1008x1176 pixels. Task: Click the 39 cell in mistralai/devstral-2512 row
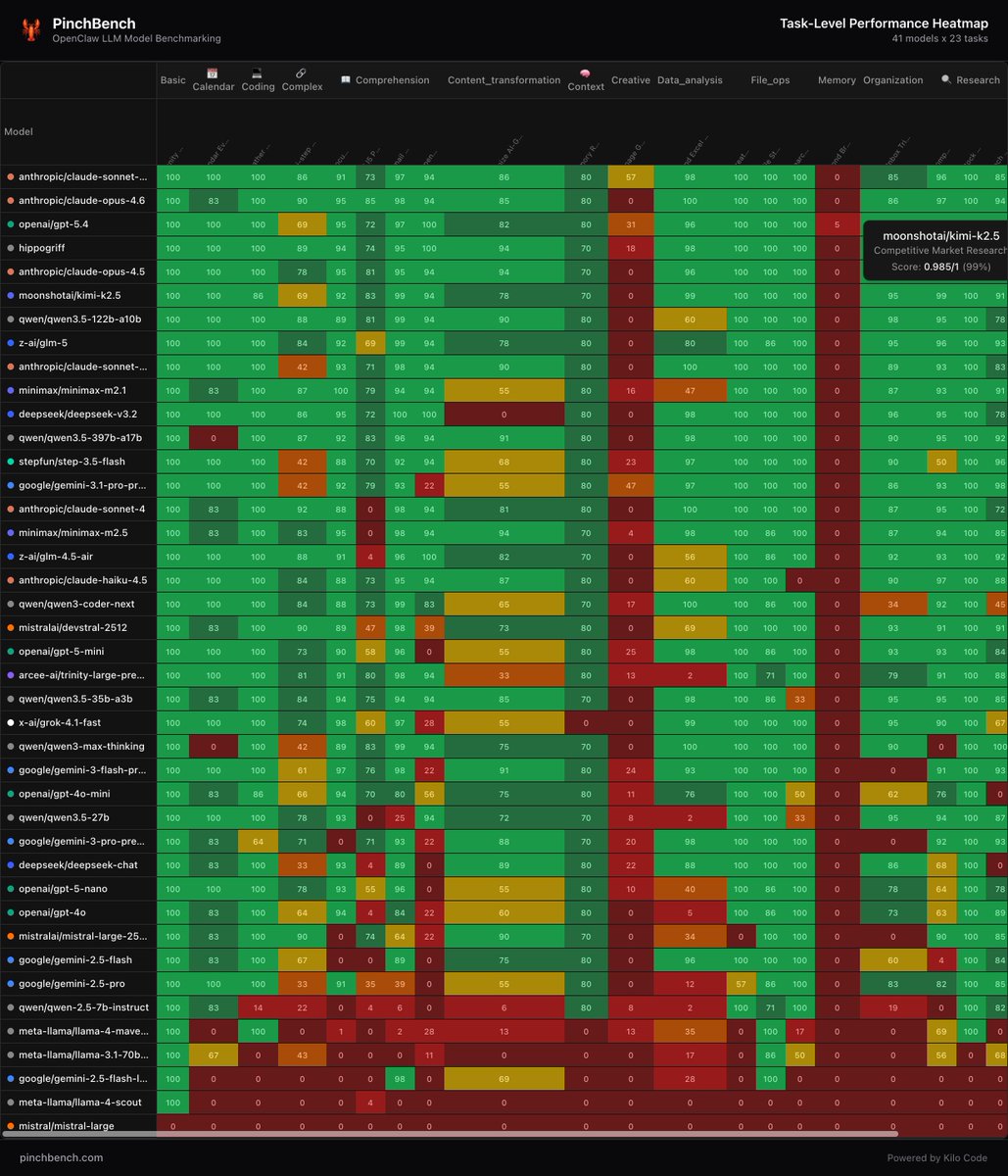[429, 627]
